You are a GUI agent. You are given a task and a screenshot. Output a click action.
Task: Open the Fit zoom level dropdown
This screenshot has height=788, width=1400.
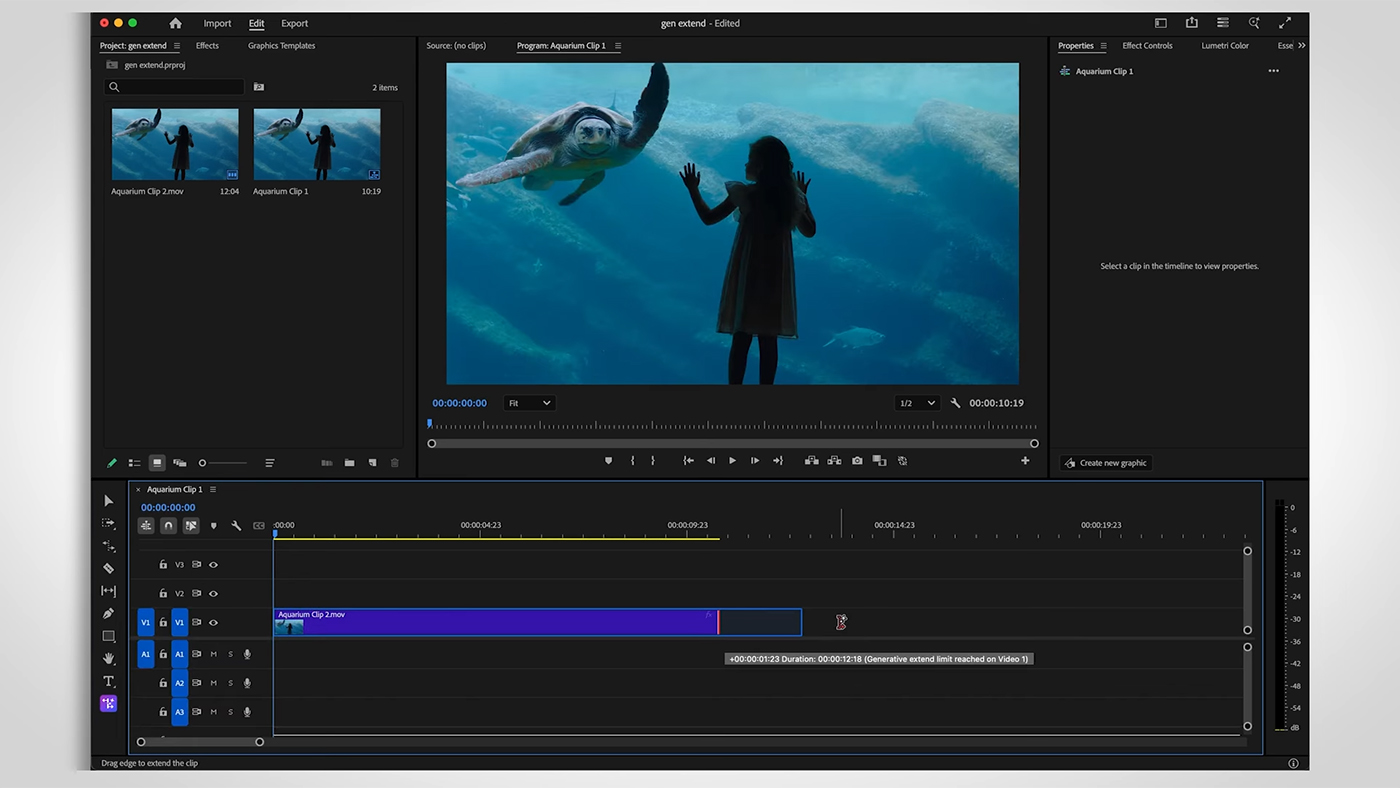coord(529,403)
